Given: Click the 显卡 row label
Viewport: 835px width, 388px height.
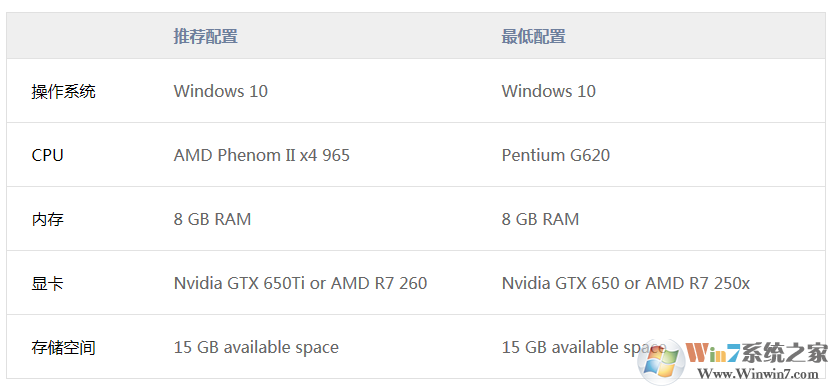Looking at the screenshot, I should click(47, 283).
